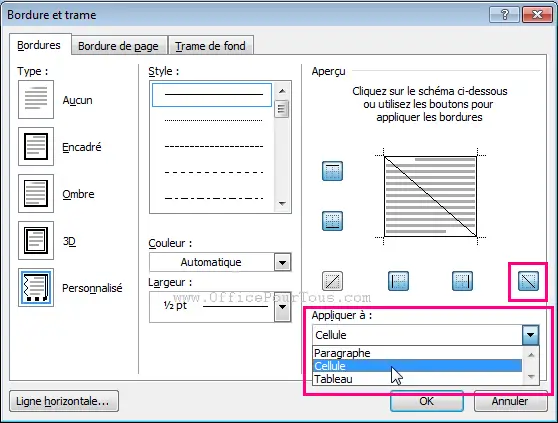Select the Aucun border type icon
This screenshot has width=558, height=423.
click(x=36, y=100)
